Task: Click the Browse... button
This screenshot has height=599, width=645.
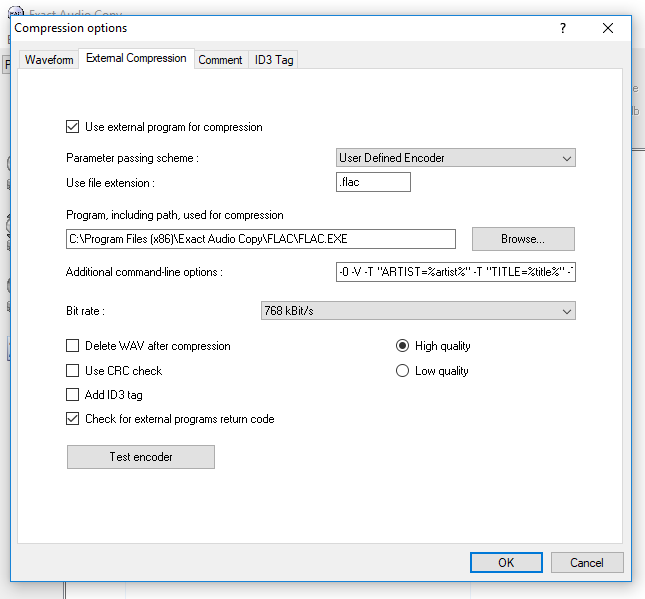Action: coord(523,239)
